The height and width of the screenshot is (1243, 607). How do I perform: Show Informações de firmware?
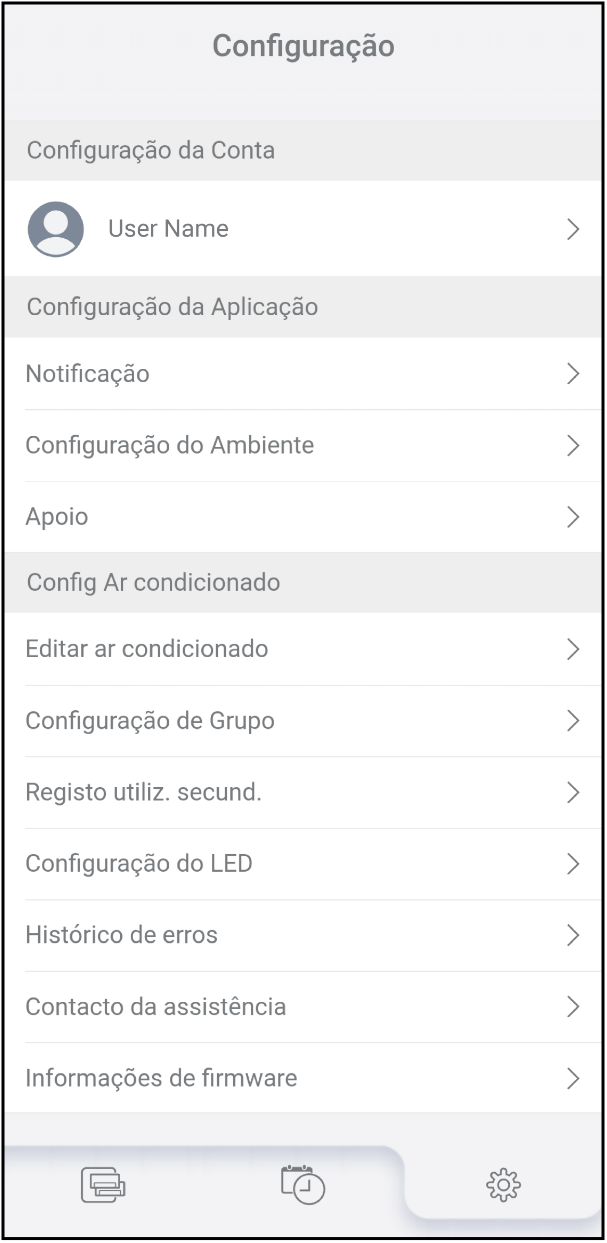pyautogui.click(x=161, y=1079)
